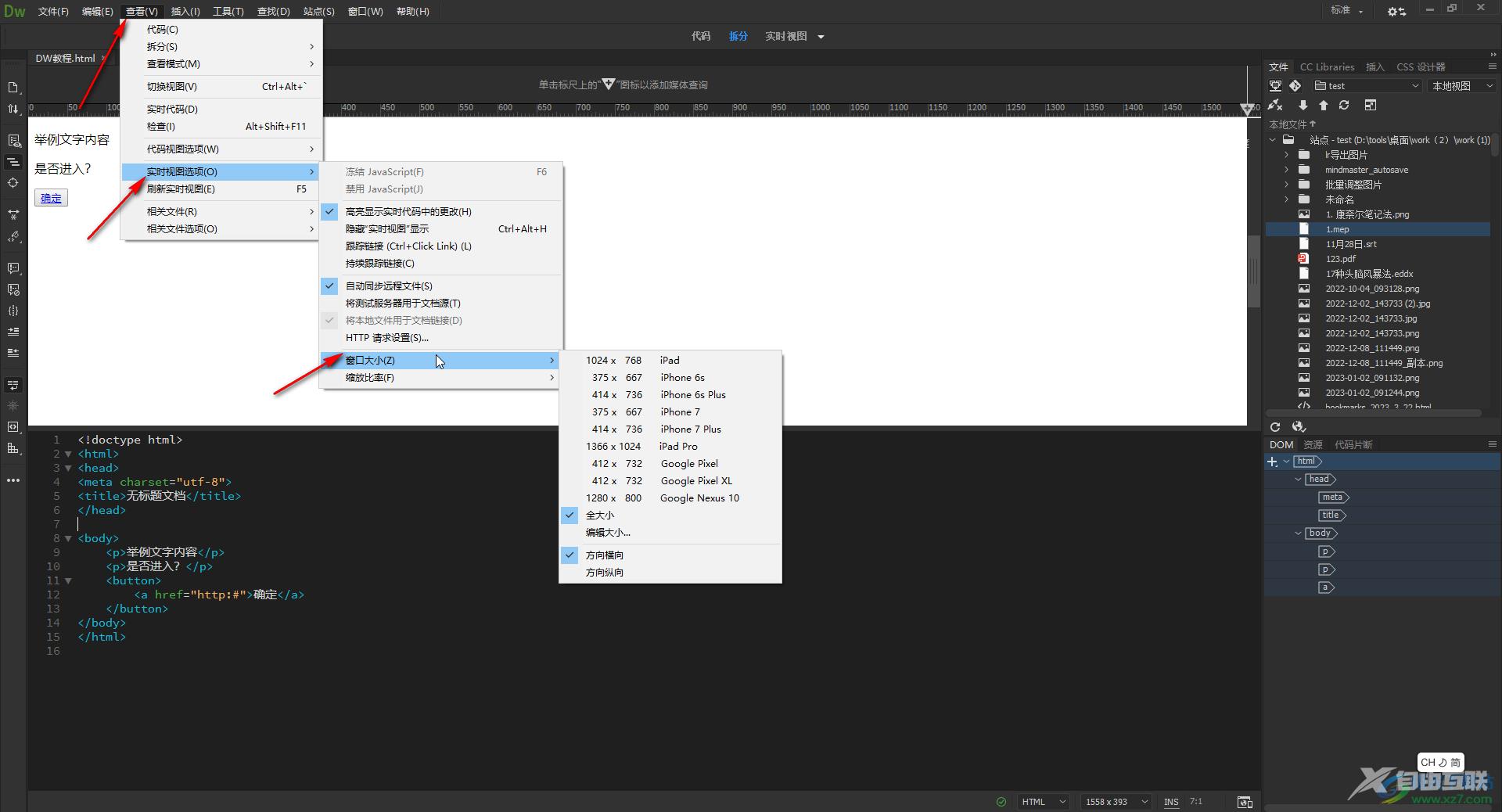The height and width of the screenshot is (812, 1502).
Task: Click the apply comment icon
Action: [x=13, y=268]
